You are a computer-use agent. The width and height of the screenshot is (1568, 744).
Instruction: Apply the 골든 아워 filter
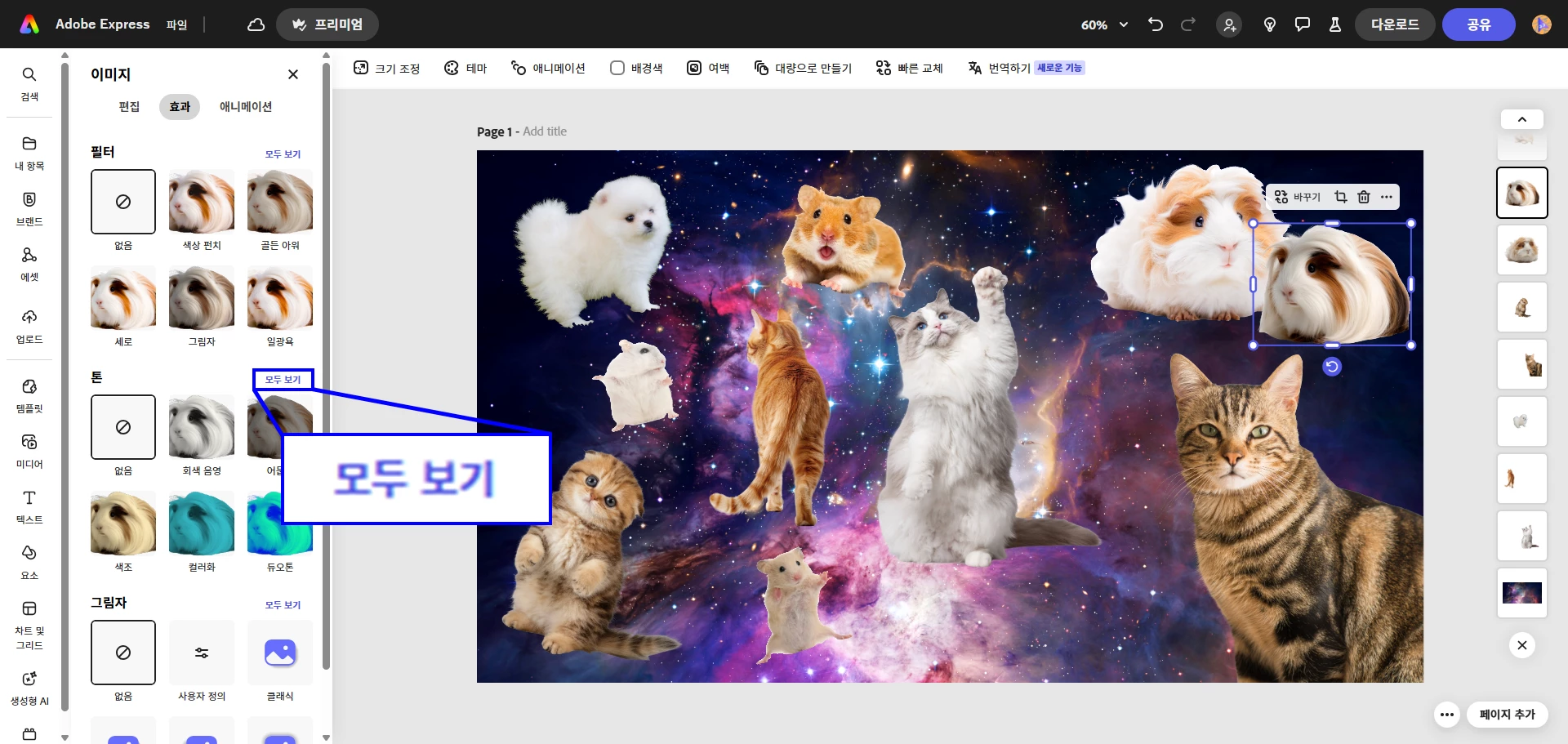[280, 202]
